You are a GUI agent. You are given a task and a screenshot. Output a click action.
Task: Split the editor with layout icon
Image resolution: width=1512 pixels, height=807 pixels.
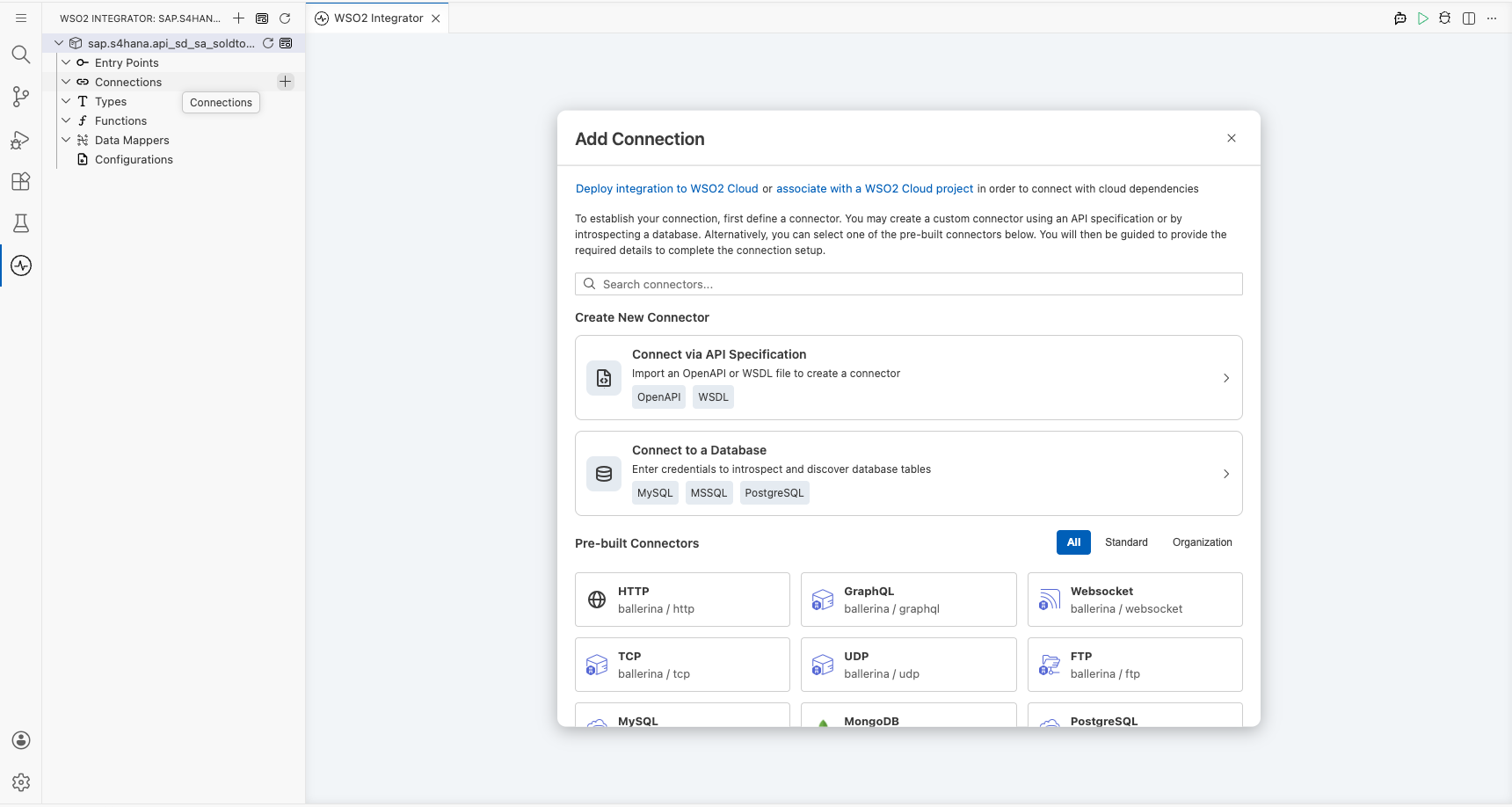[1469, 18]
